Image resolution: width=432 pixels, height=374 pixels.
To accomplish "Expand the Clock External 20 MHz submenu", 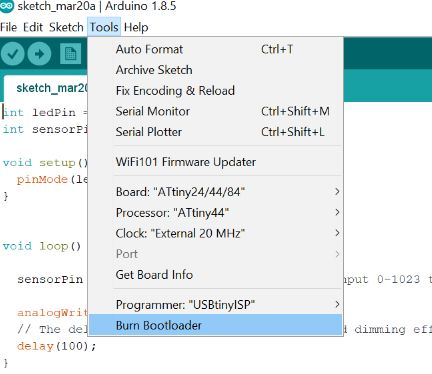I will 215,233.
